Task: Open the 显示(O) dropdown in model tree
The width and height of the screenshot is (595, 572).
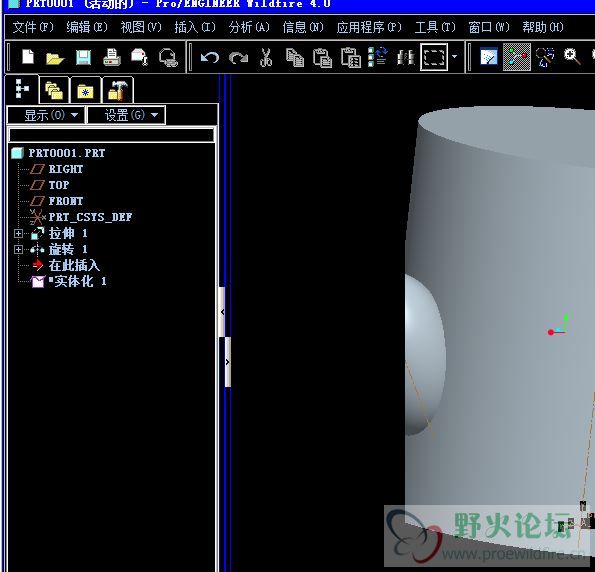Action: tap(46, 115)
